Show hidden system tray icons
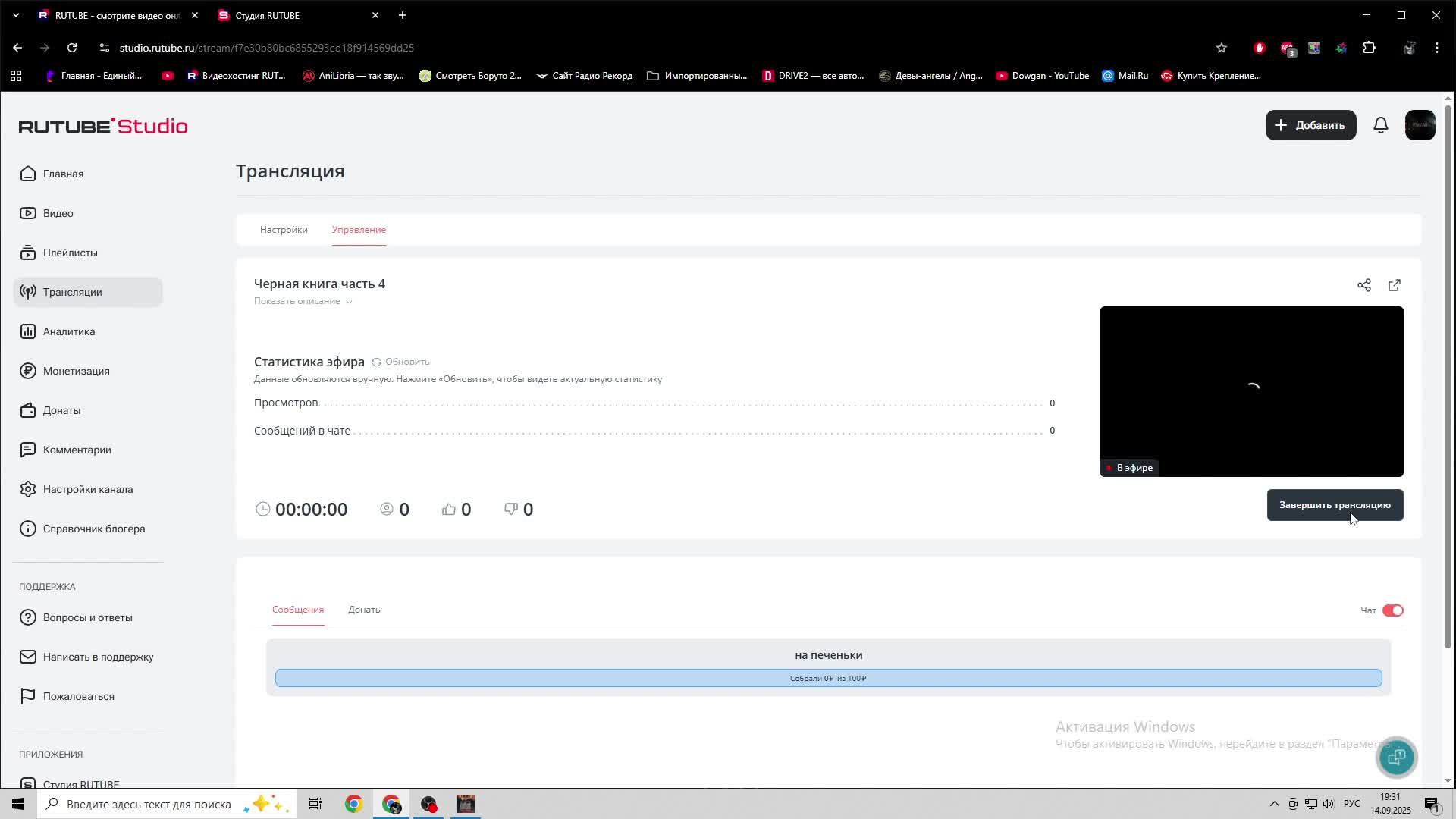The height and width of the screenshot is (819, 1456). point(1274,804)
